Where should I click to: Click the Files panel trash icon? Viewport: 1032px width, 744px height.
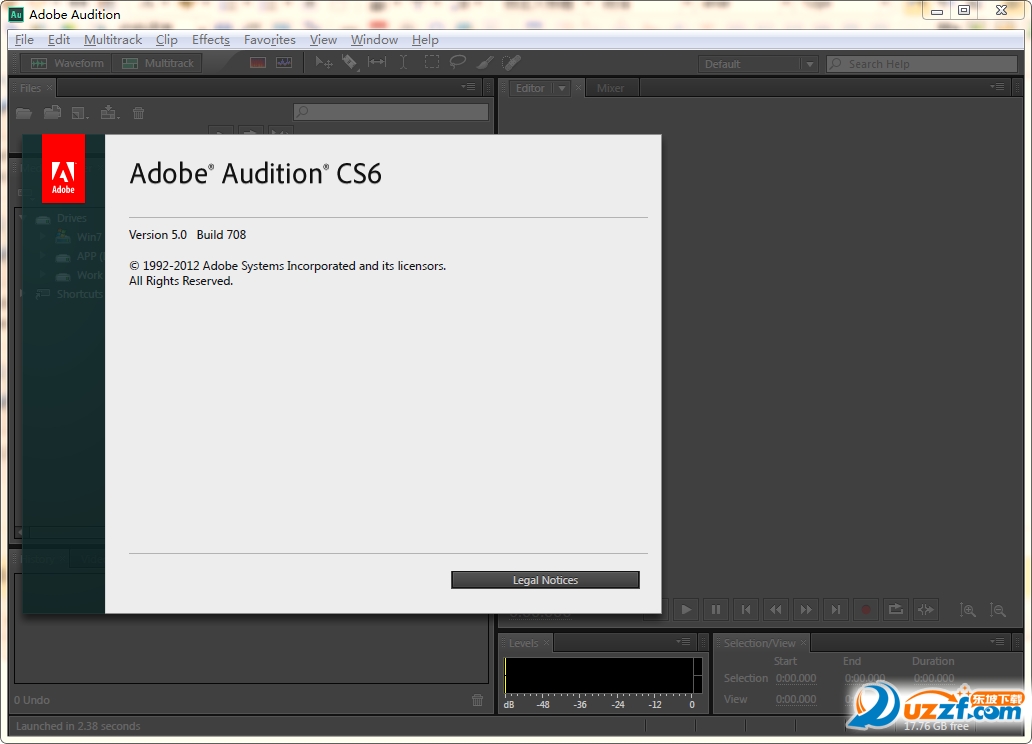(x=138, y=113)
